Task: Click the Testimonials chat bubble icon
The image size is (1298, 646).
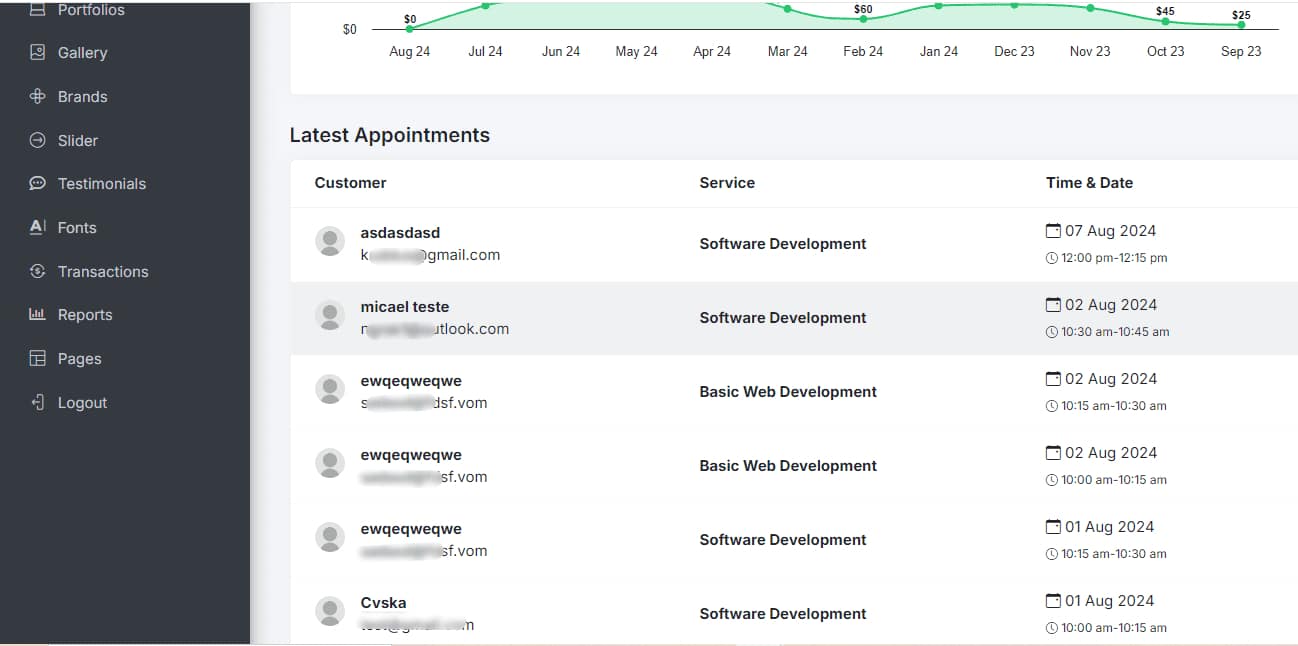Action: click(x=38, y=184)
